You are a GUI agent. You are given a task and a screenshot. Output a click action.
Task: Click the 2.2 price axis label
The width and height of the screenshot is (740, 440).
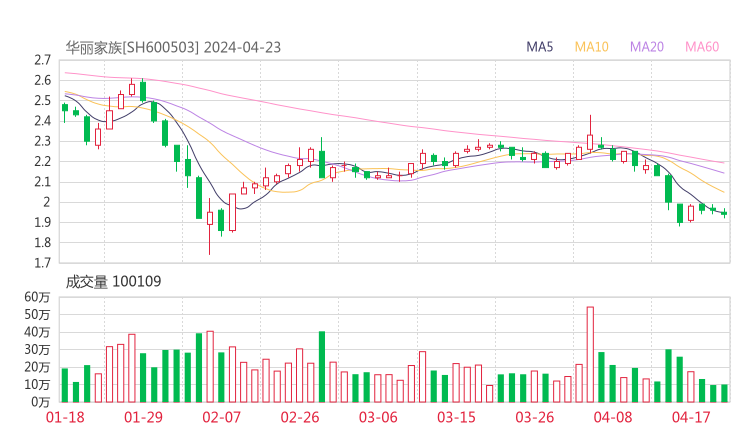point(42,161)
